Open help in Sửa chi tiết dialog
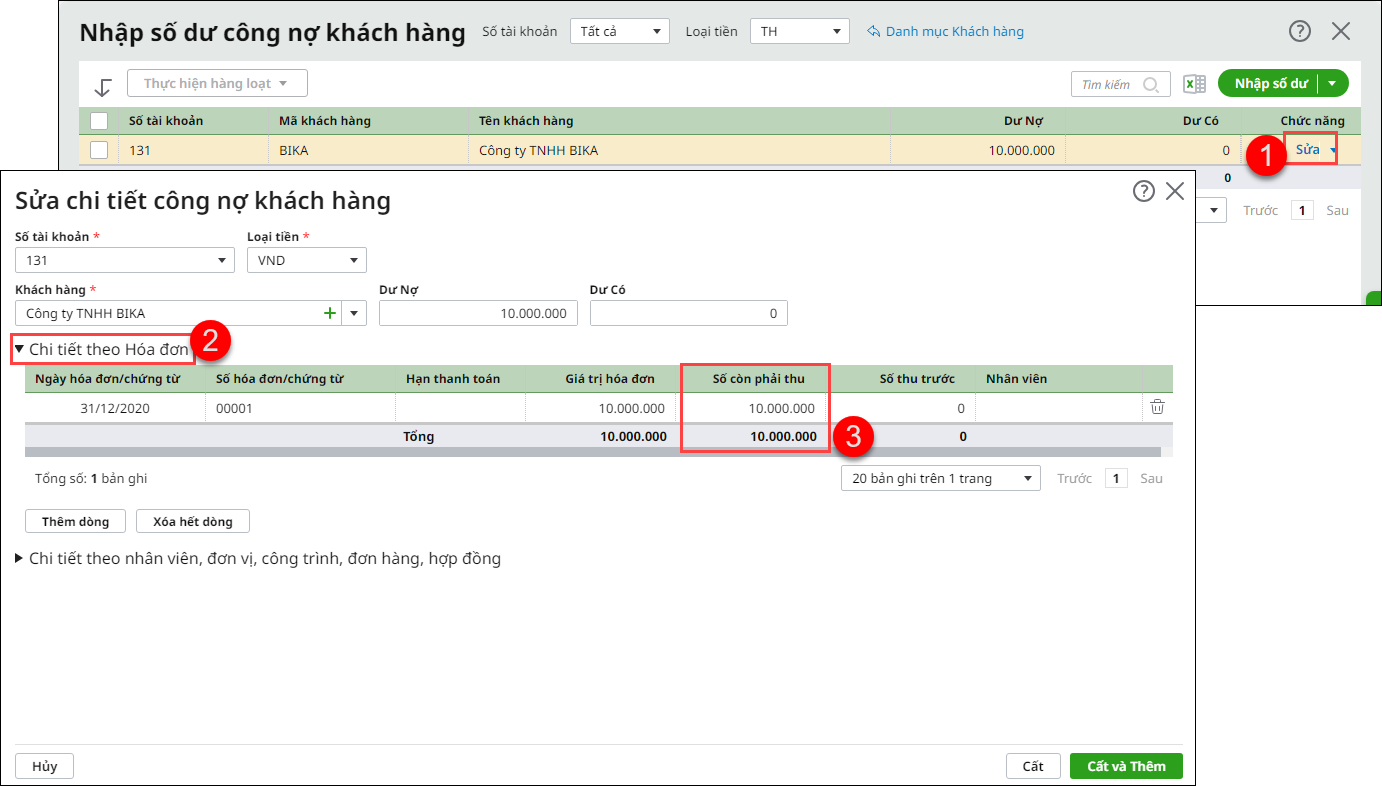Screen dimensions: 1382x786 (x=1144, y=191)
